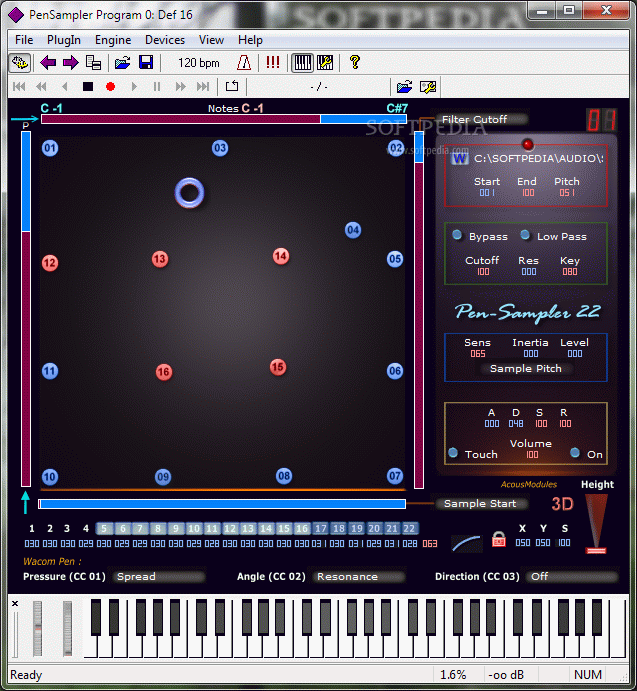Select red sample point 13

160,259
